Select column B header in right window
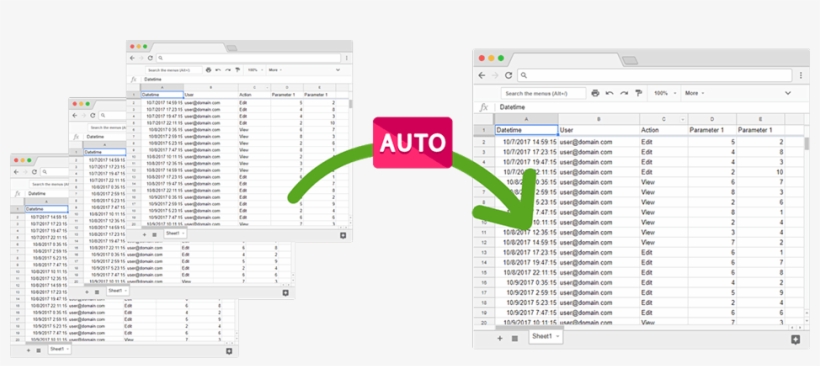This screenshot has width=820, height=366. tap(599, 119)
